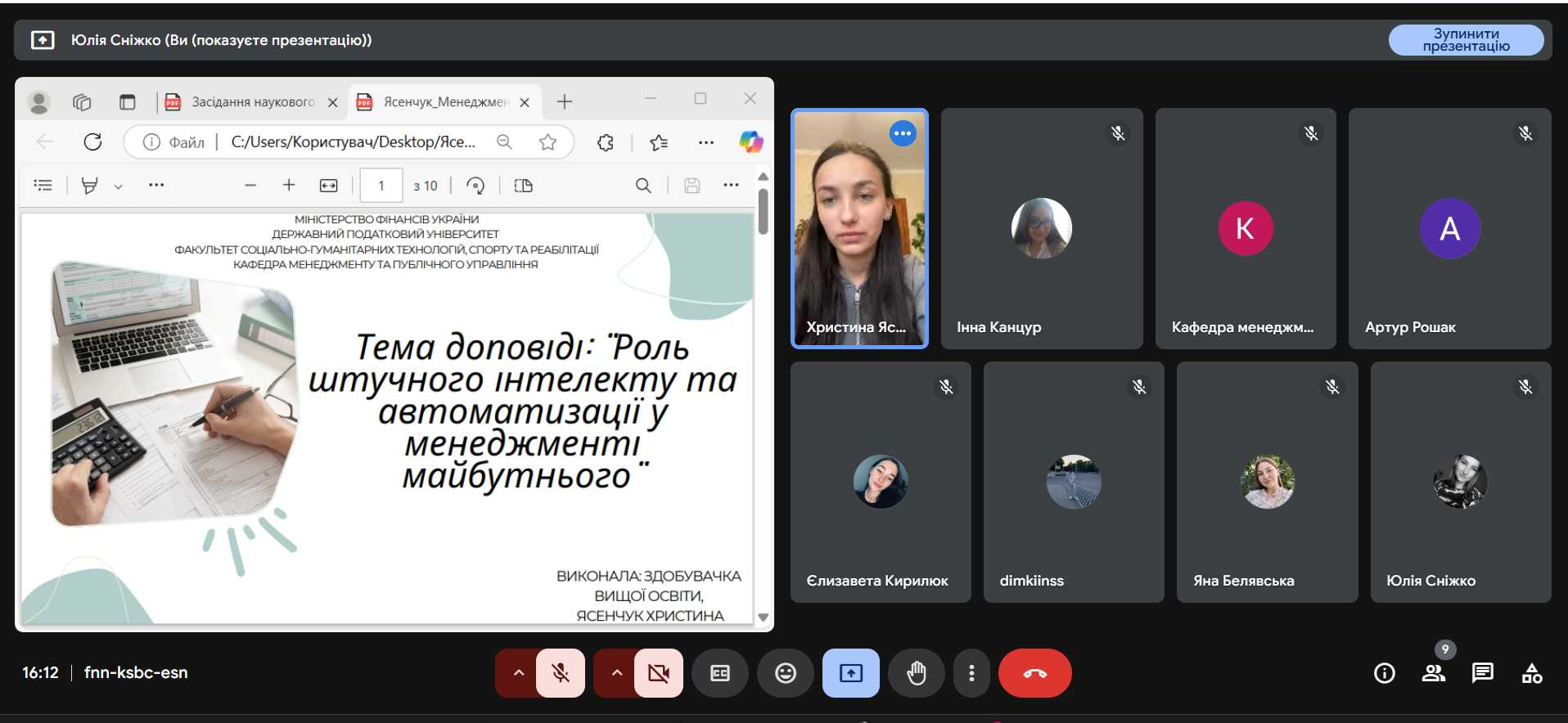Turn on captions with CC button

(720, 673)
